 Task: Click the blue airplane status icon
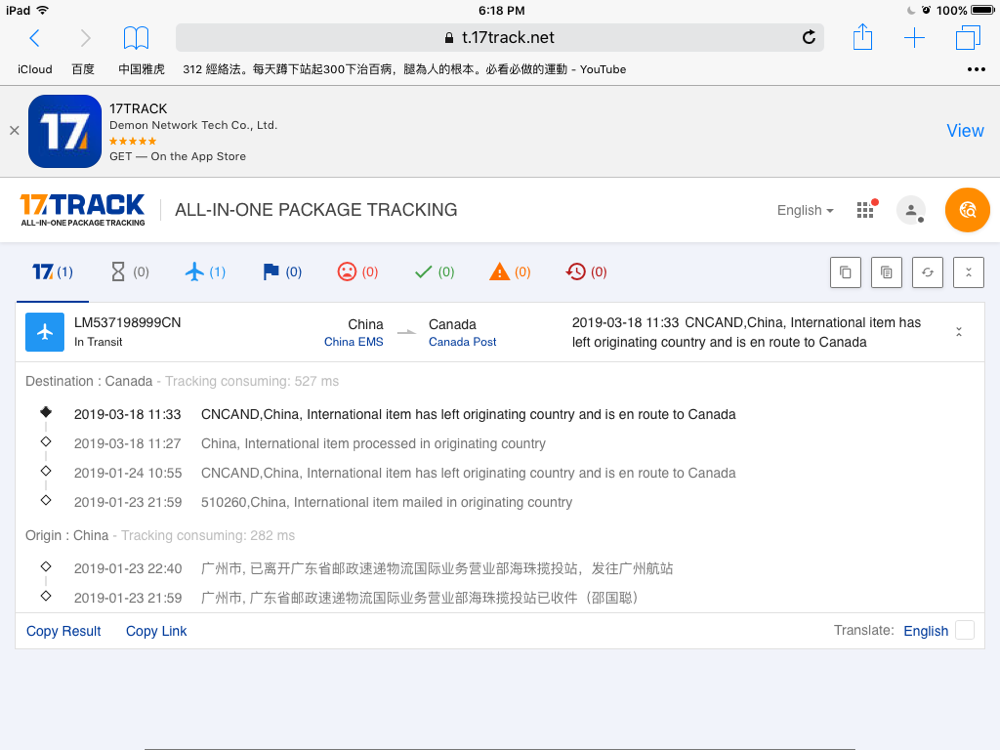(45, 332)
